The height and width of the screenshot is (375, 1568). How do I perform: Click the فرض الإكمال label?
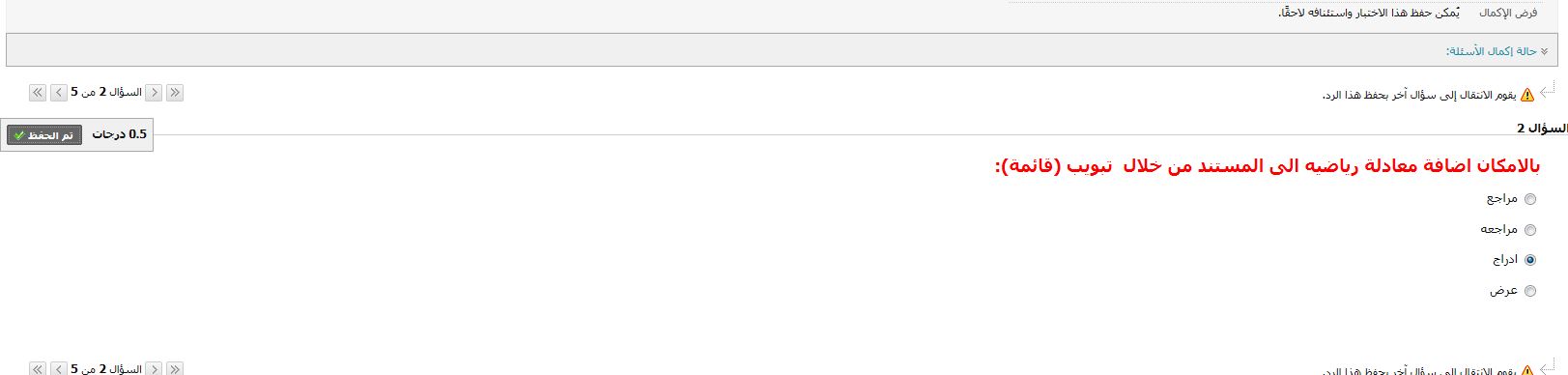[x=1508, y=13]
